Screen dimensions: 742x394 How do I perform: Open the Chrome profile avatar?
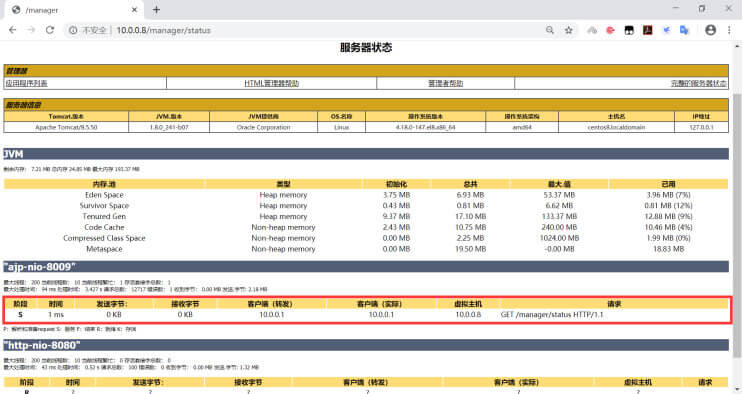pos(710,30)
